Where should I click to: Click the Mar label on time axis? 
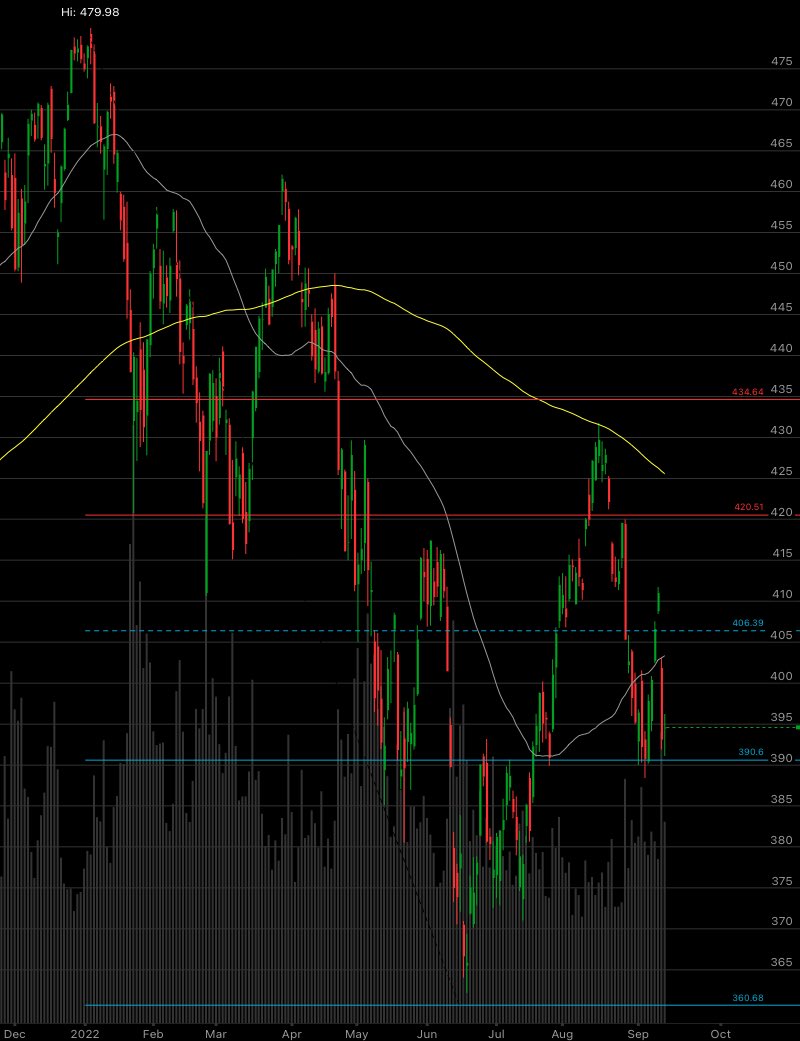click(216, 1034)
